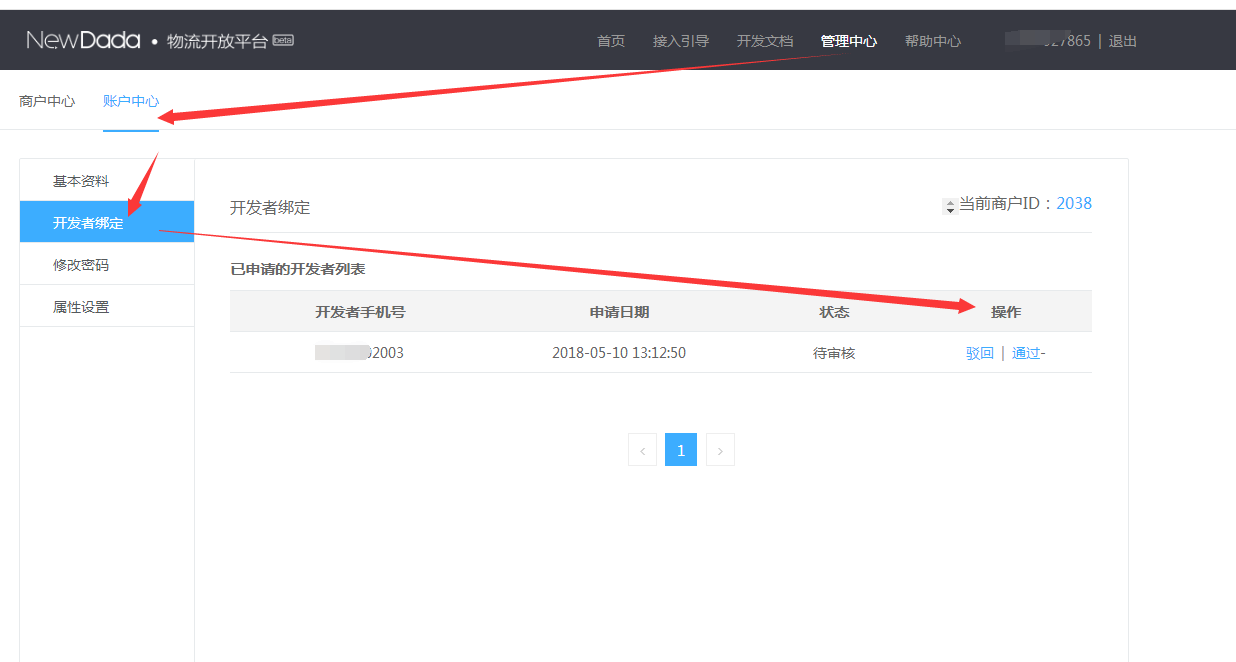Open 接入引导 in top navigation
1236x662 pixels.
click(x=681, y=41)
